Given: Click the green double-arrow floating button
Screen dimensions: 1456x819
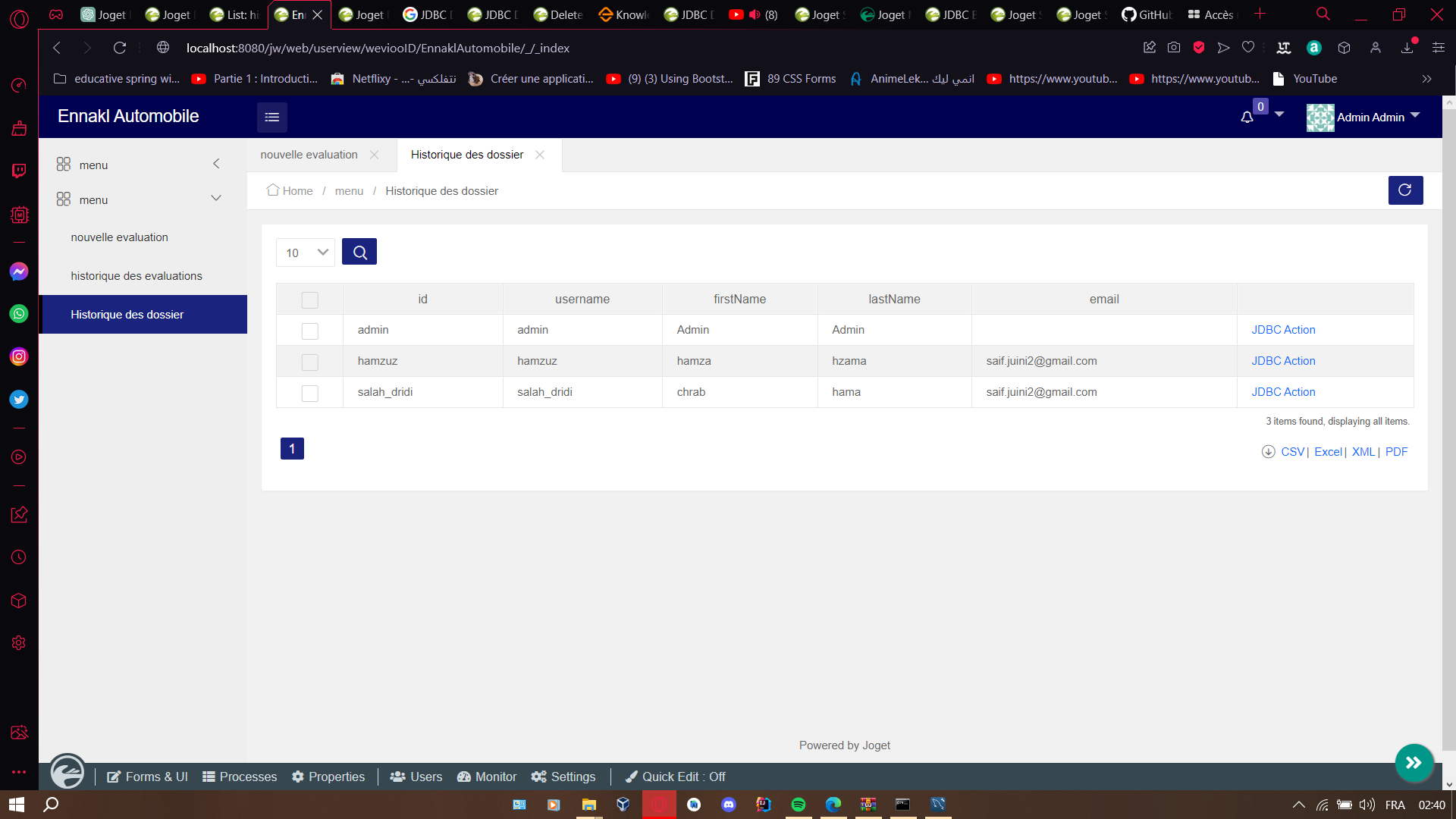Looking at the screenshot, I should (1414, 763).
